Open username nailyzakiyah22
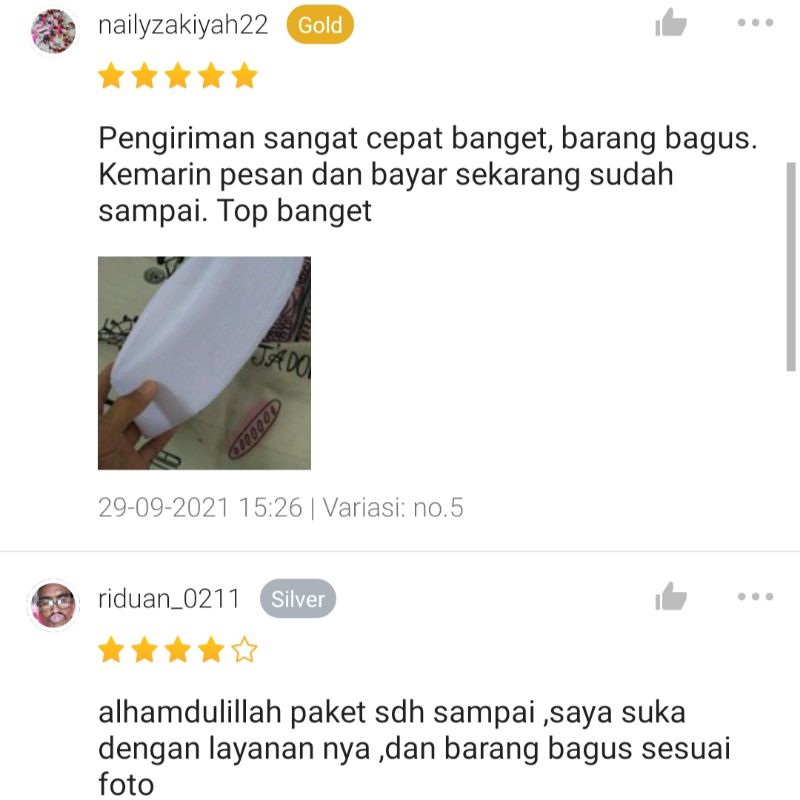The image size is (800, 800). (x=183, y=25)
